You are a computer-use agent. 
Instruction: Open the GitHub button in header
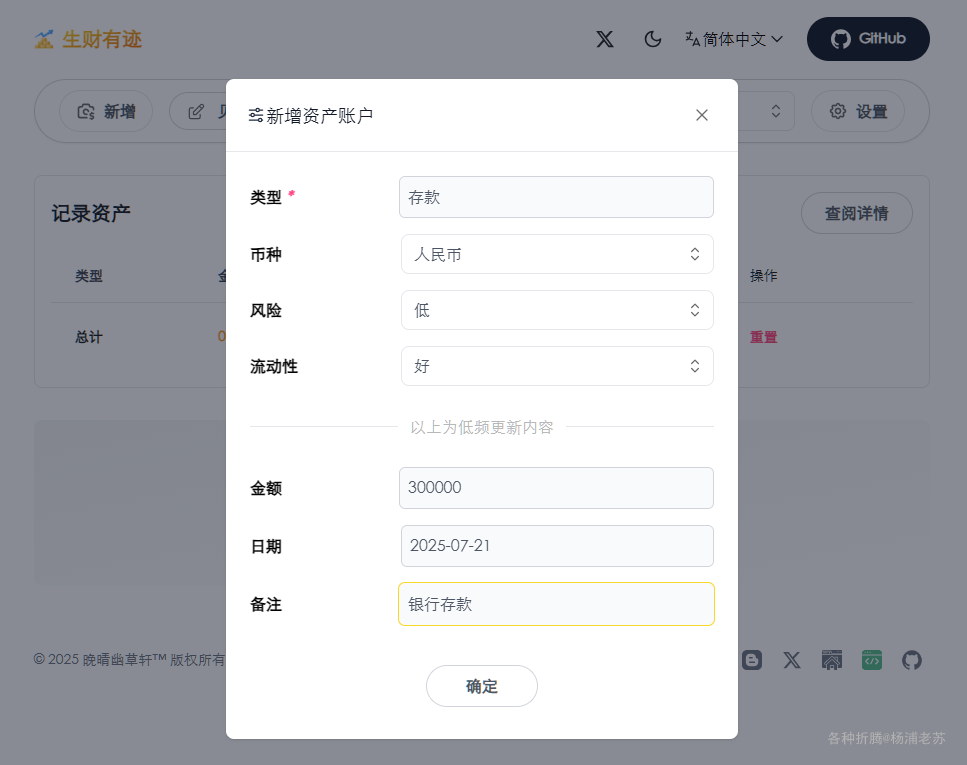coord(868,39)
